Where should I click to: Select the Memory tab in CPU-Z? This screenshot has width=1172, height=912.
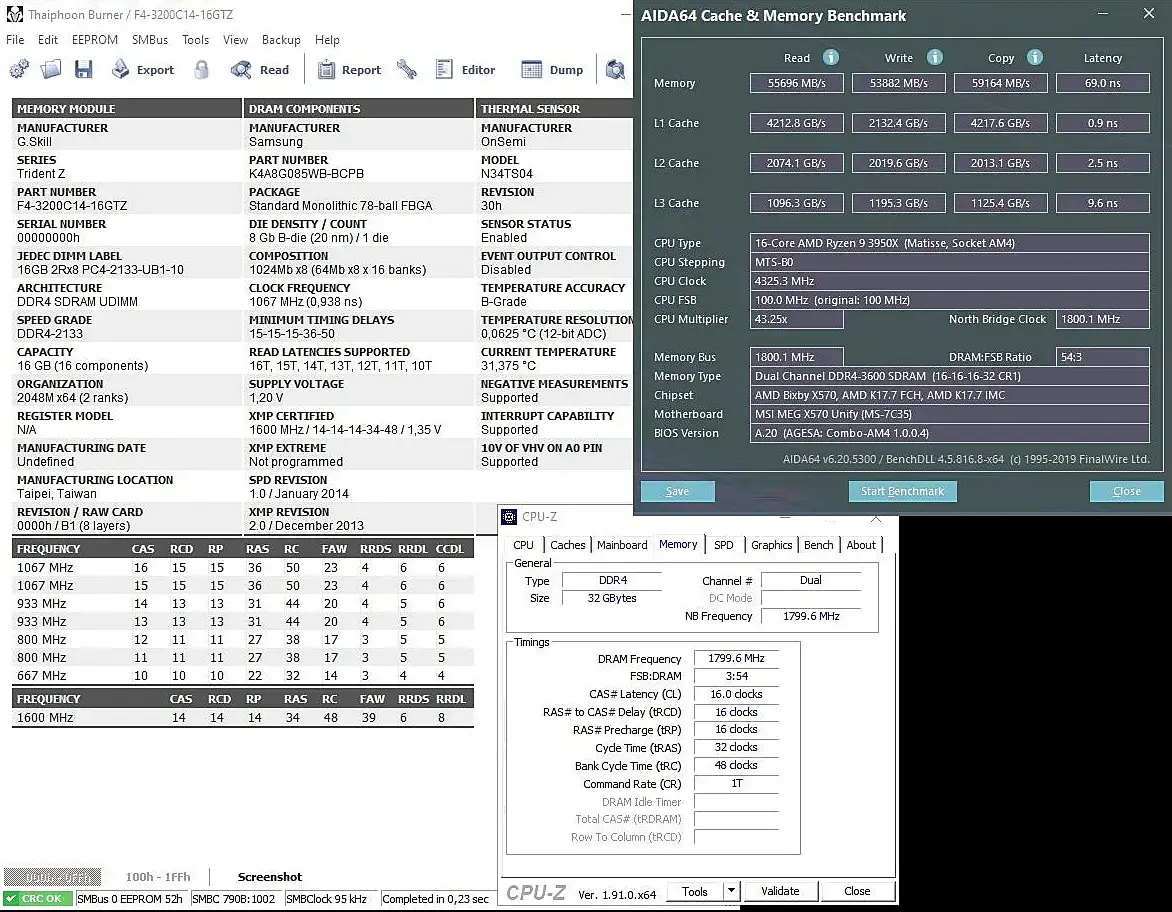[678, 544]
